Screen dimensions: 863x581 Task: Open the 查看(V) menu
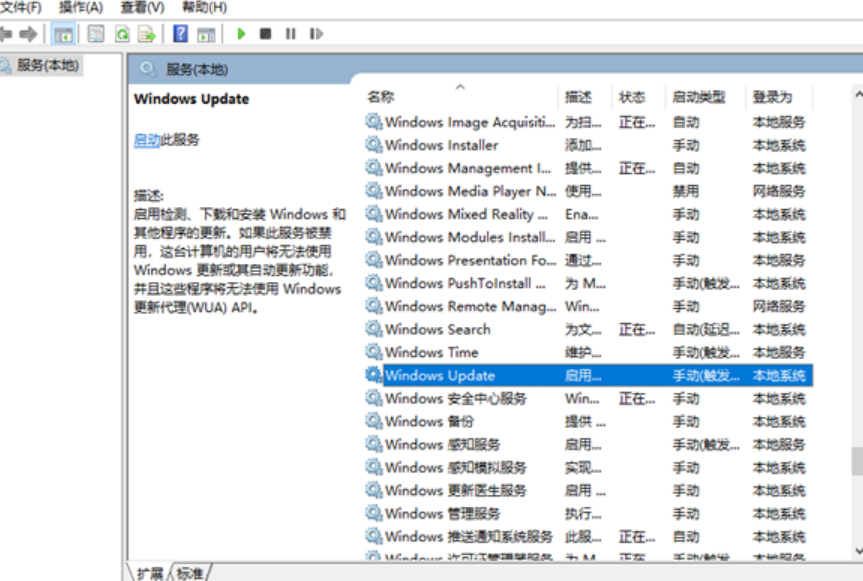click(142, 8)
